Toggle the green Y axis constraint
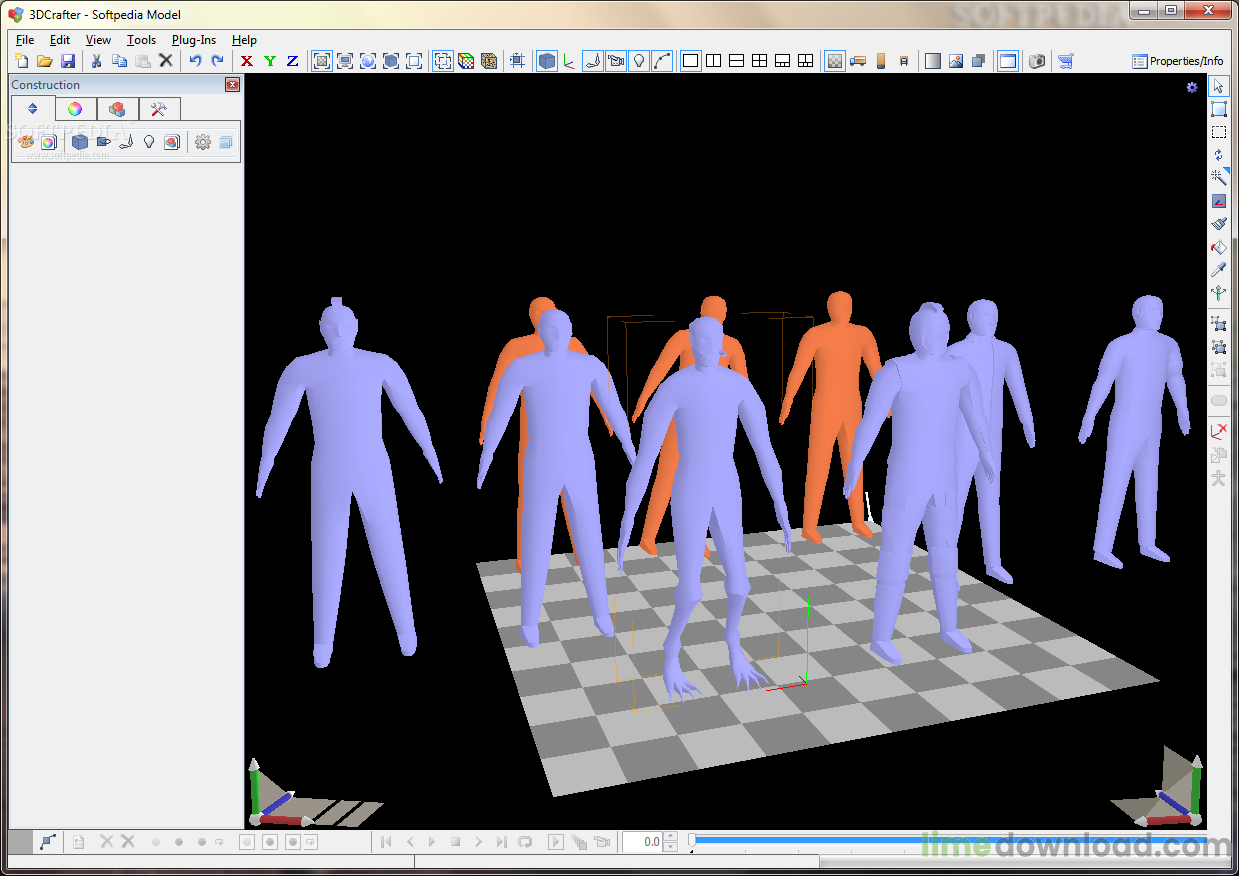 (x=270, y=61)
